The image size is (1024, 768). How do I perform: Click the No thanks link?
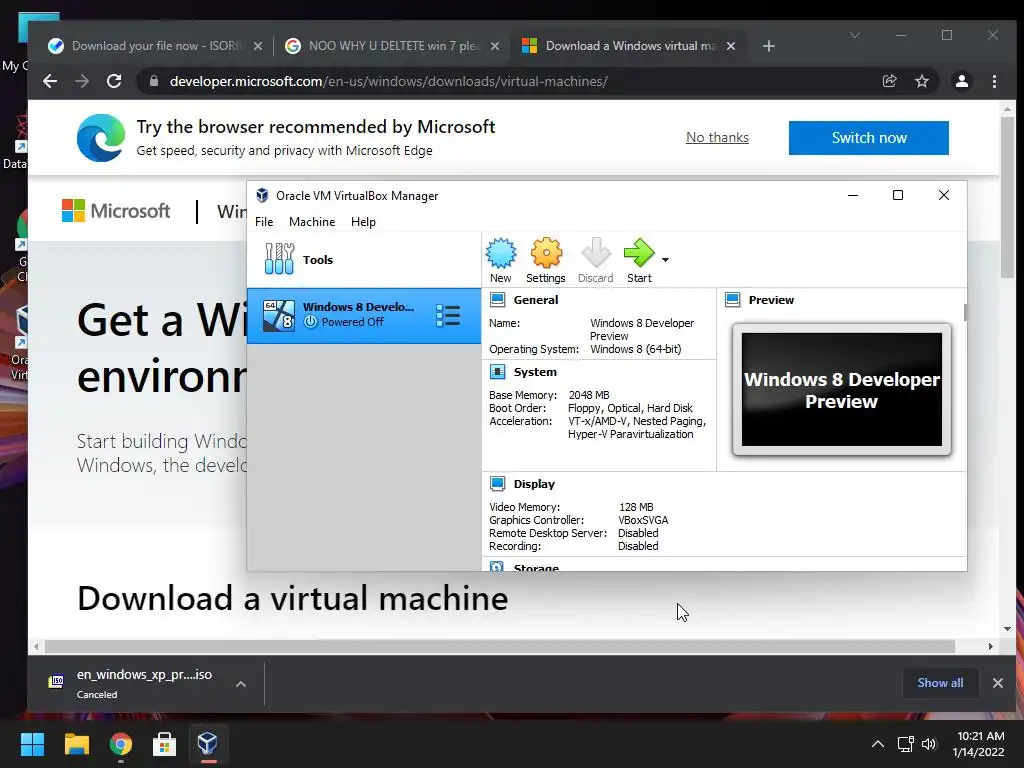pyautogui.click(x=717, y=138)
